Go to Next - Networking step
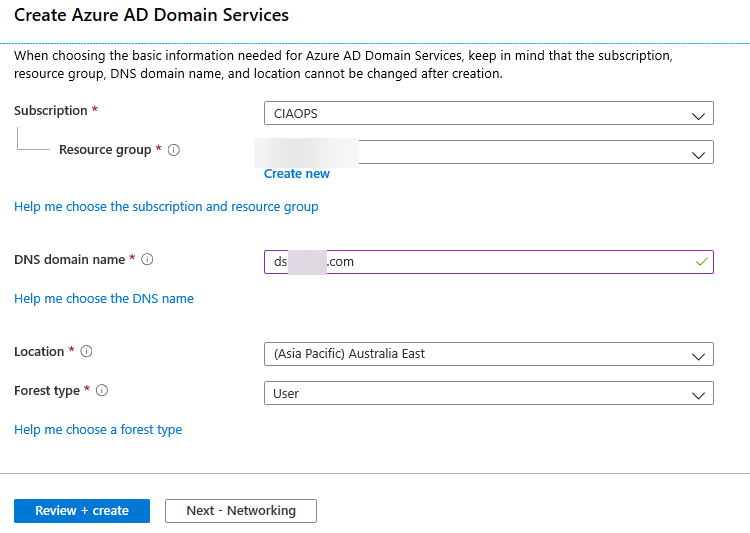750x533 pixels. (241, 511)
